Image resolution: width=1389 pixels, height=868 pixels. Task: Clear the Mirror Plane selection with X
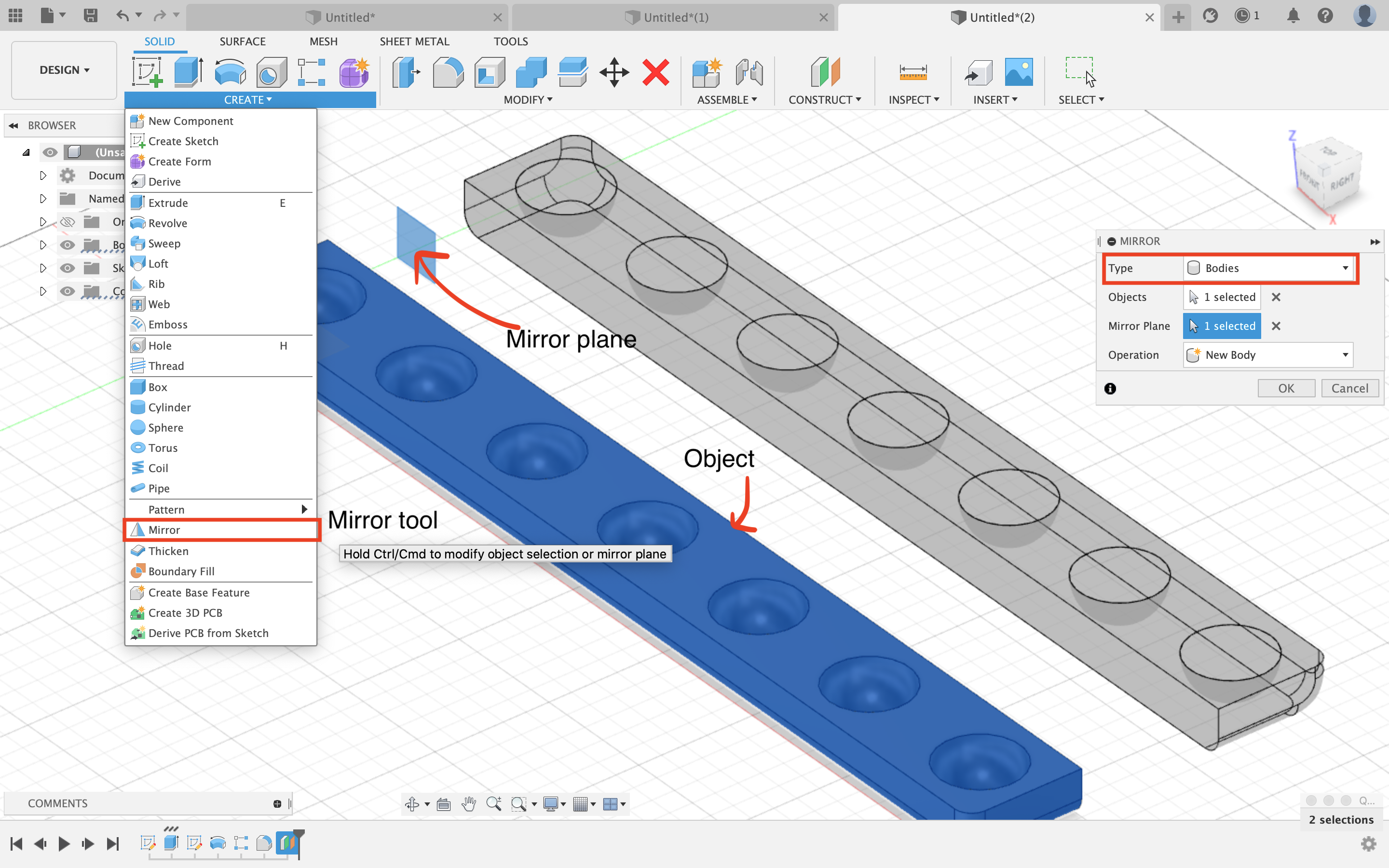click(x=1276, y=326)
